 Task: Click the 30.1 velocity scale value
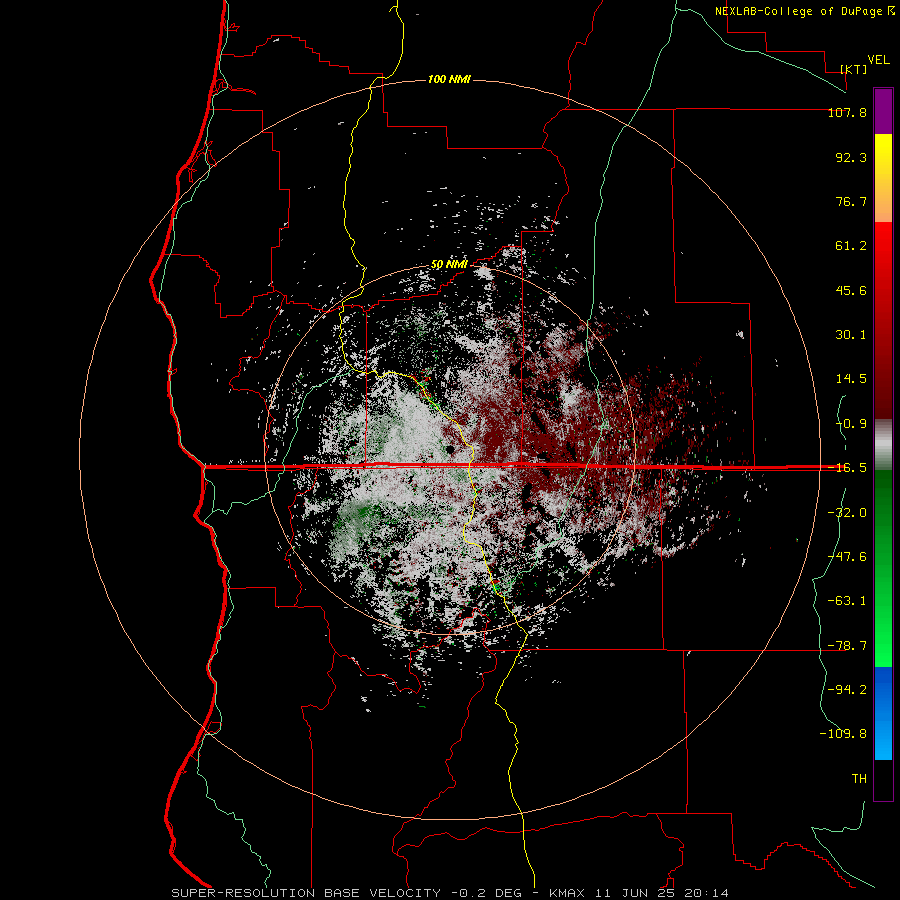click(x=851, y=335)
